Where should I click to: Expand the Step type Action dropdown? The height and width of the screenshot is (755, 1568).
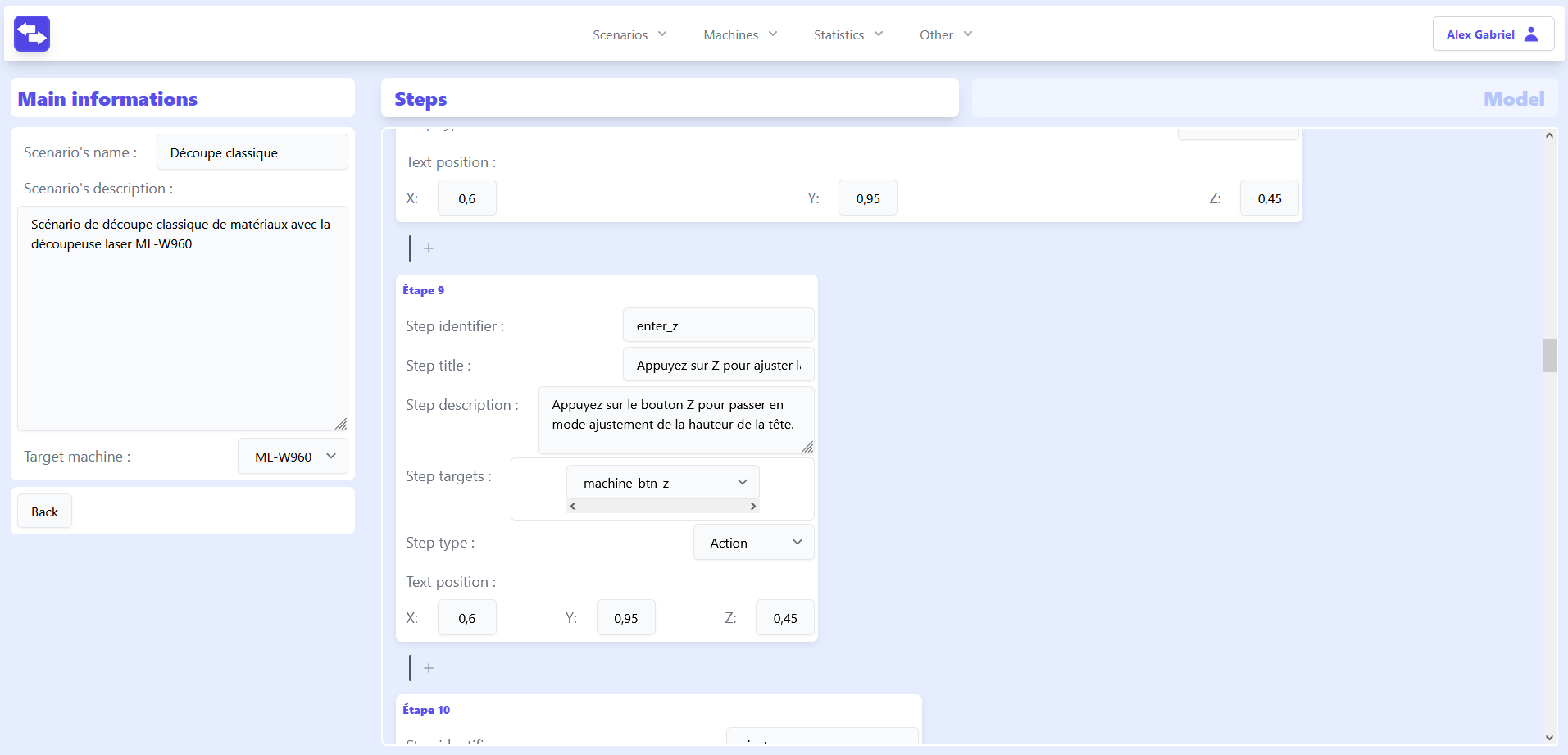pyautogui.click(x=753, y=543)
